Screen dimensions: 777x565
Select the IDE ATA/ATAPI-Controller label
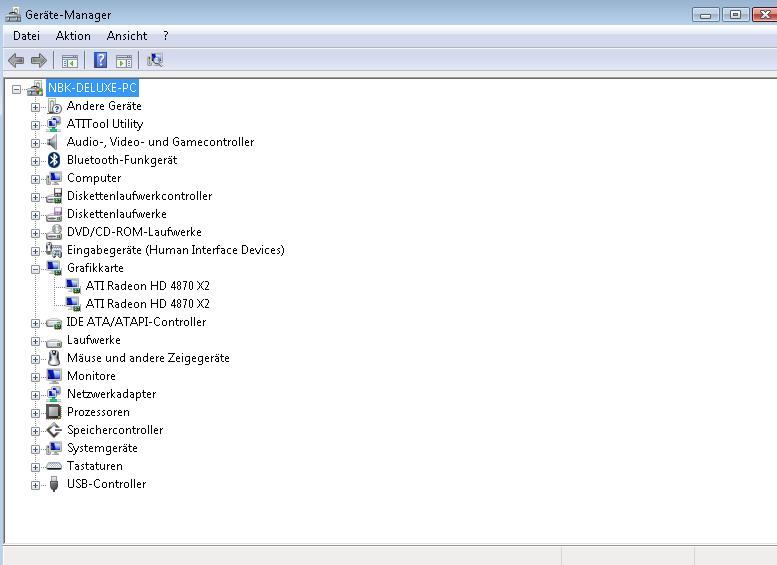click(136, 322)
